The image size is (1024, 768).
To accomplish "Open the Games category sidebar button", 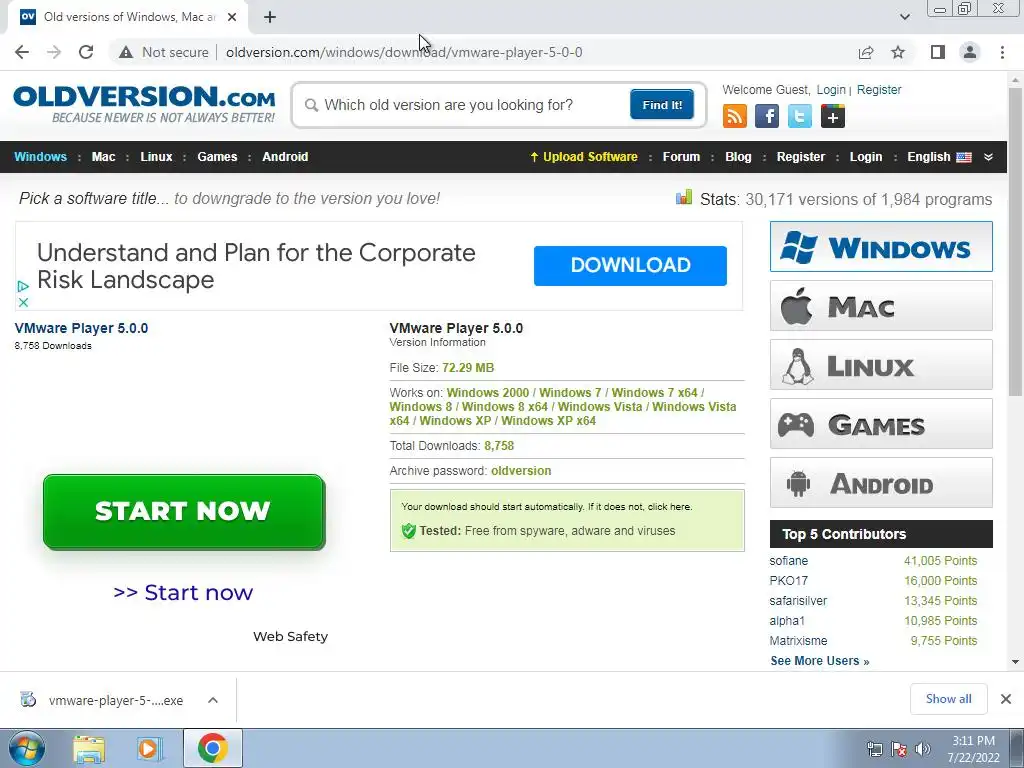I will coord(881,424).
